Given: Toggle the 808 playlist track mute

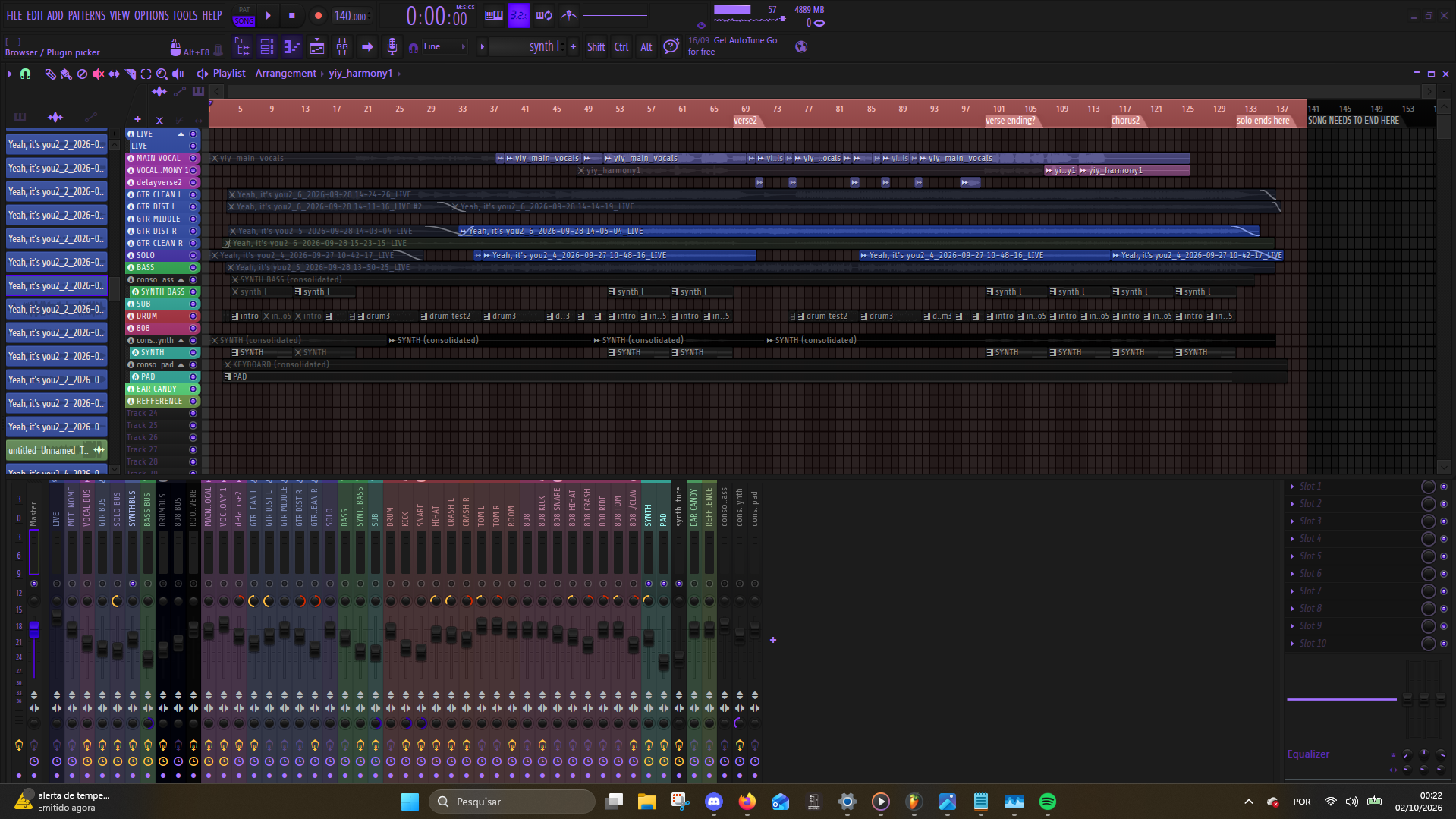Looking at the screenshot, I should point(193,328).
